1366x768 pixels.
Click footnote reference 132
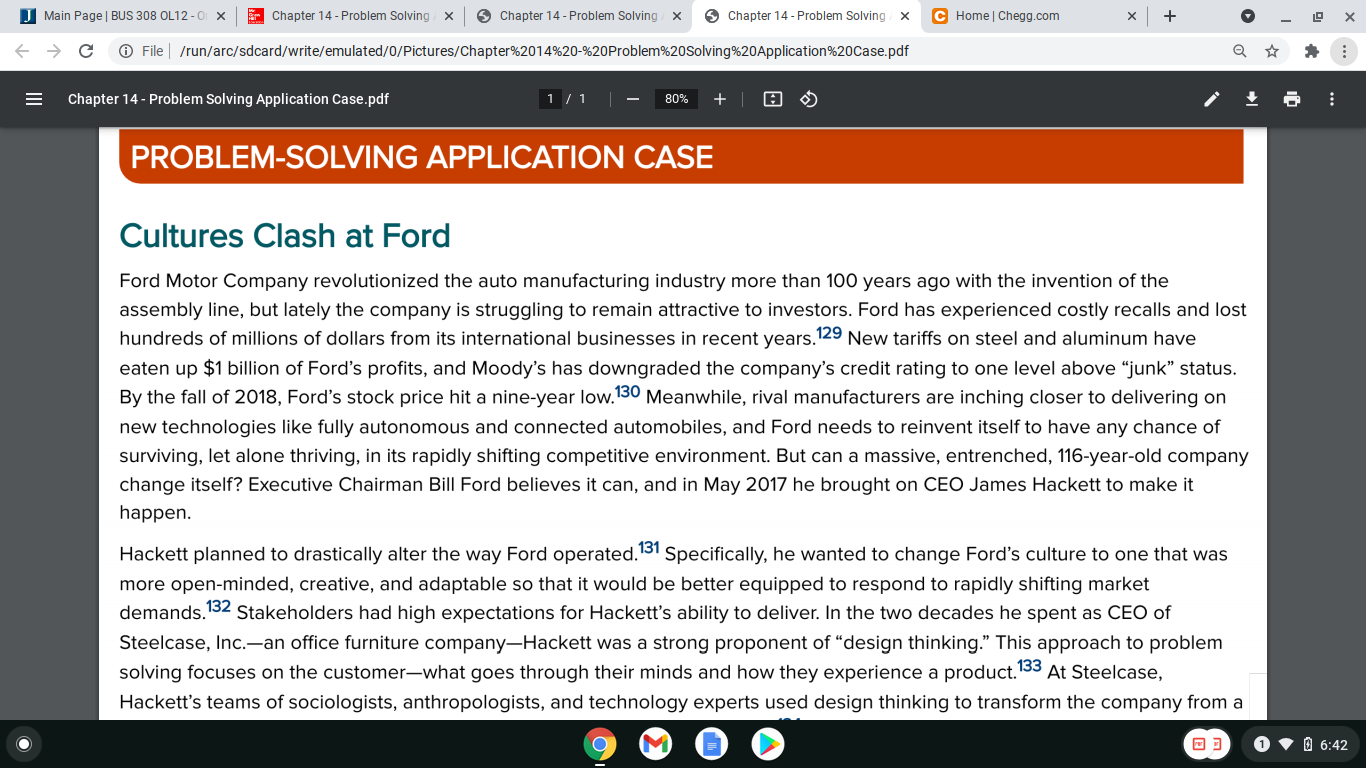219,606
